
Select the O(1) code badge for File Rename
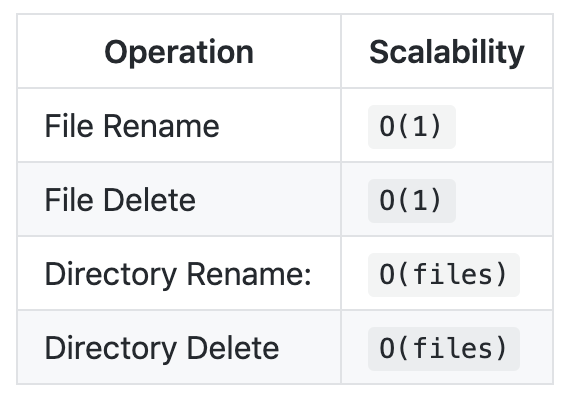tap(412, 127)
